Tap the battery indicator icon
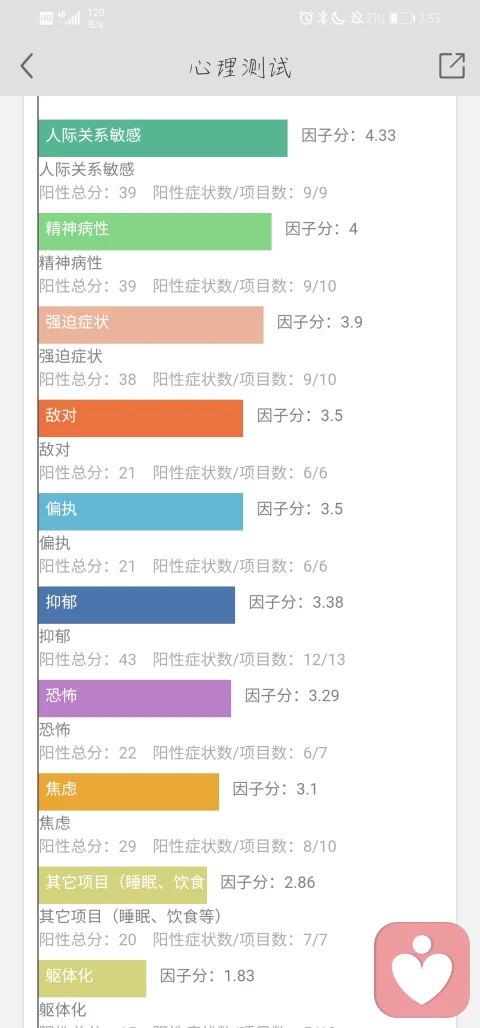Image resolution: width=480 pixels, height=1028 pixels. coord(401,18)
